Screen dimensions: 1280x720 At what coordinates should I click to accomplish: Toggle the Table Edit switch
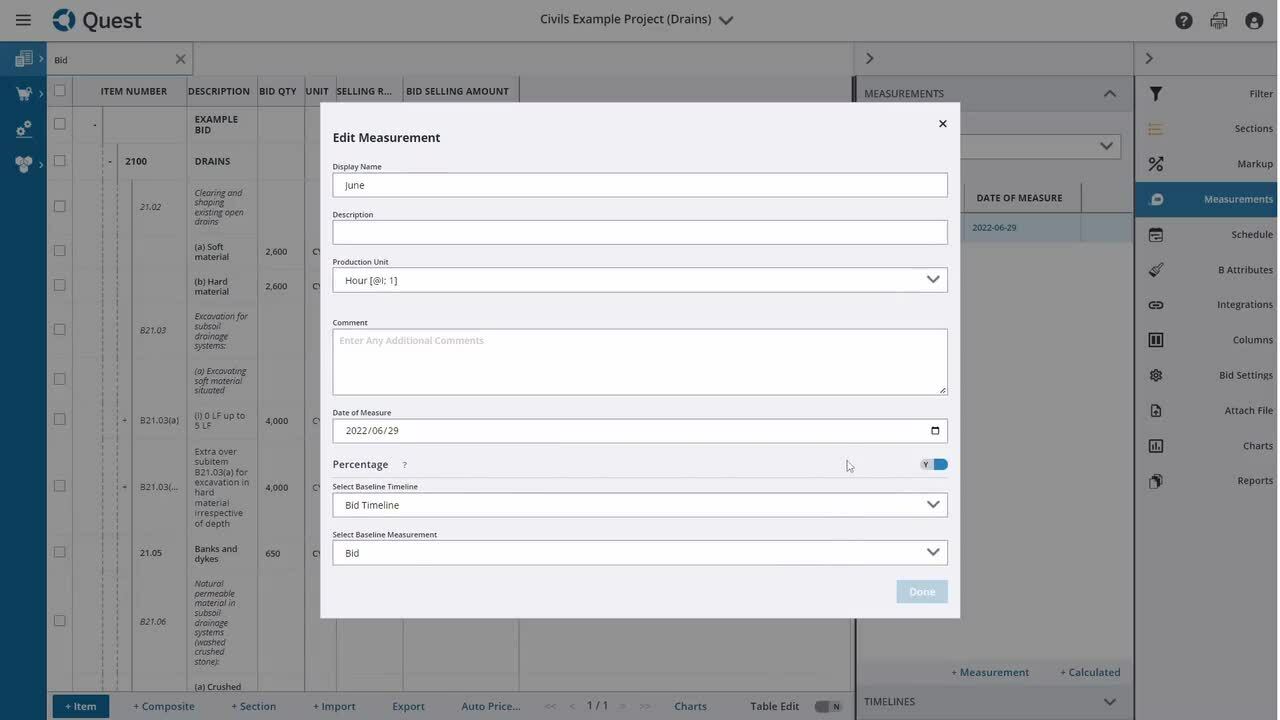click(x=828, y=707)
